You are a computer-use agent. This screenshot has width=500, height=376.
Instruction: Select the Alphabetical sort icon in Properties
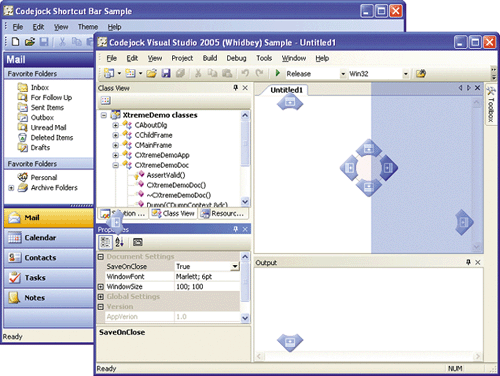(119, 242)
